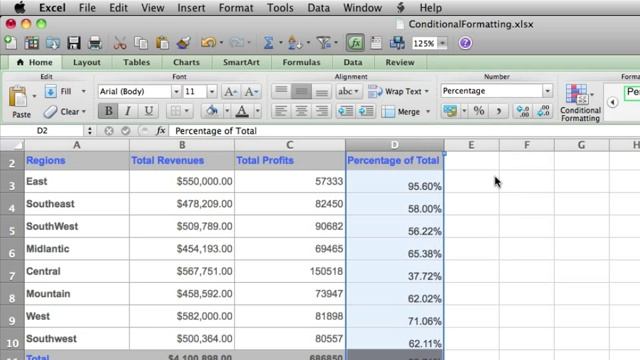The height and width of the screenshot is (360, 640).
Task: Click the Print icon
Action: (95, 43)
